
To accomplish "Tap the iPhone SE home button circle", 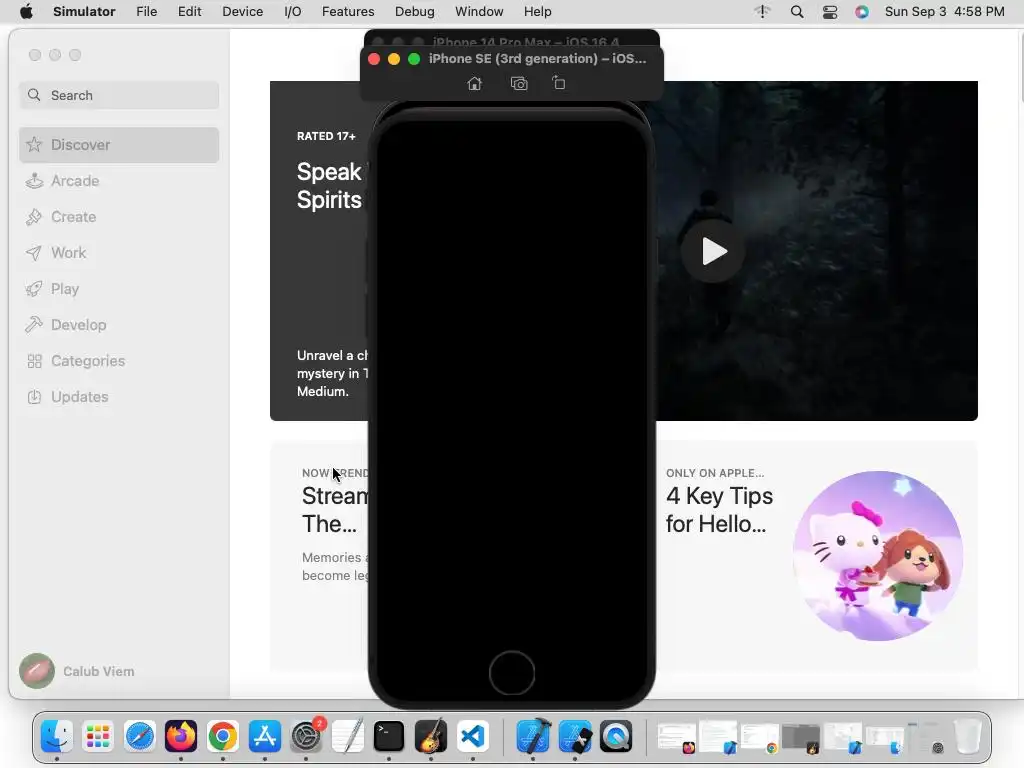I will (x=512, y=673).
